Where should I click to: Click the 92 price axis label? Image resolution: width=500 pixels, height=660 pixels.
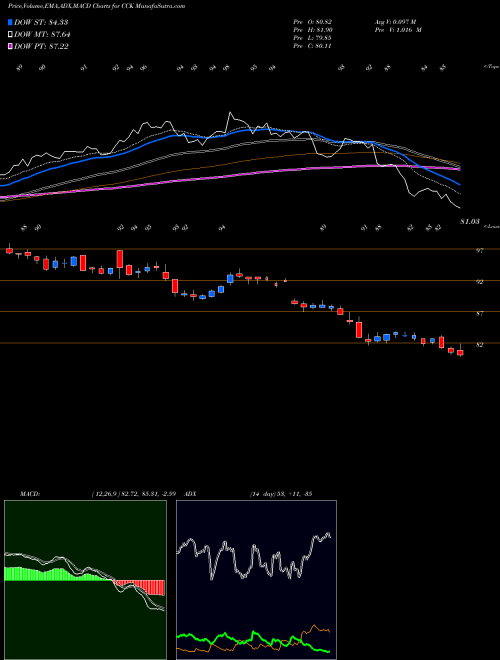tap(479, 282)
